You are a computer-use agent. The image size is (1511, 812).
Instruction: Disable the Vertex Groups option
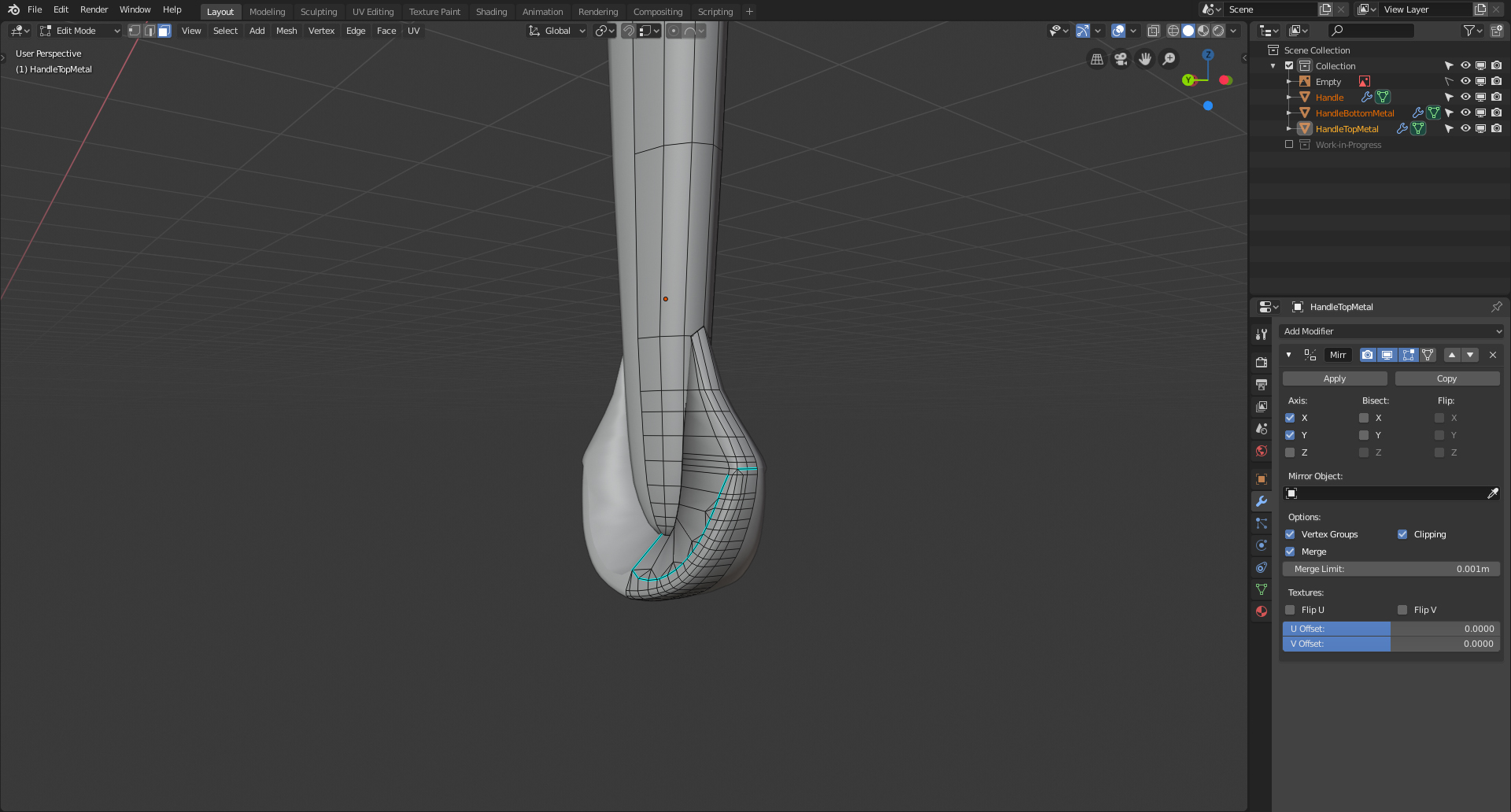(1290, 534)
